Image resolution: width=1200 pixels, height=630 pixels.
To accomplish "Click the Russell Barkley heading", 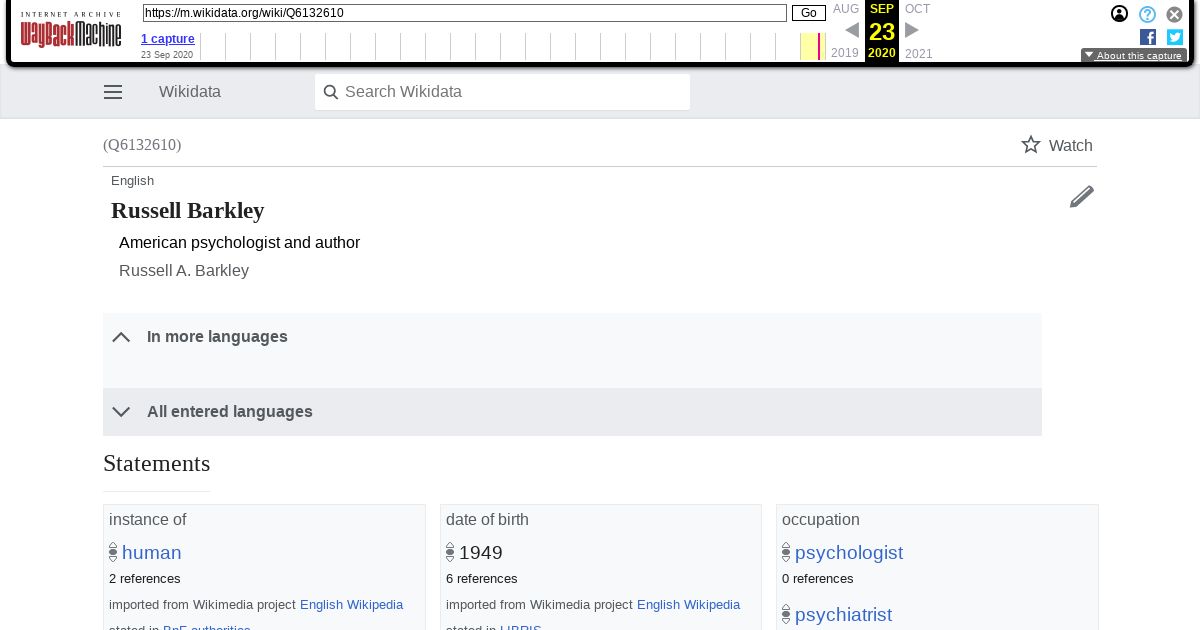I will 188,211.
